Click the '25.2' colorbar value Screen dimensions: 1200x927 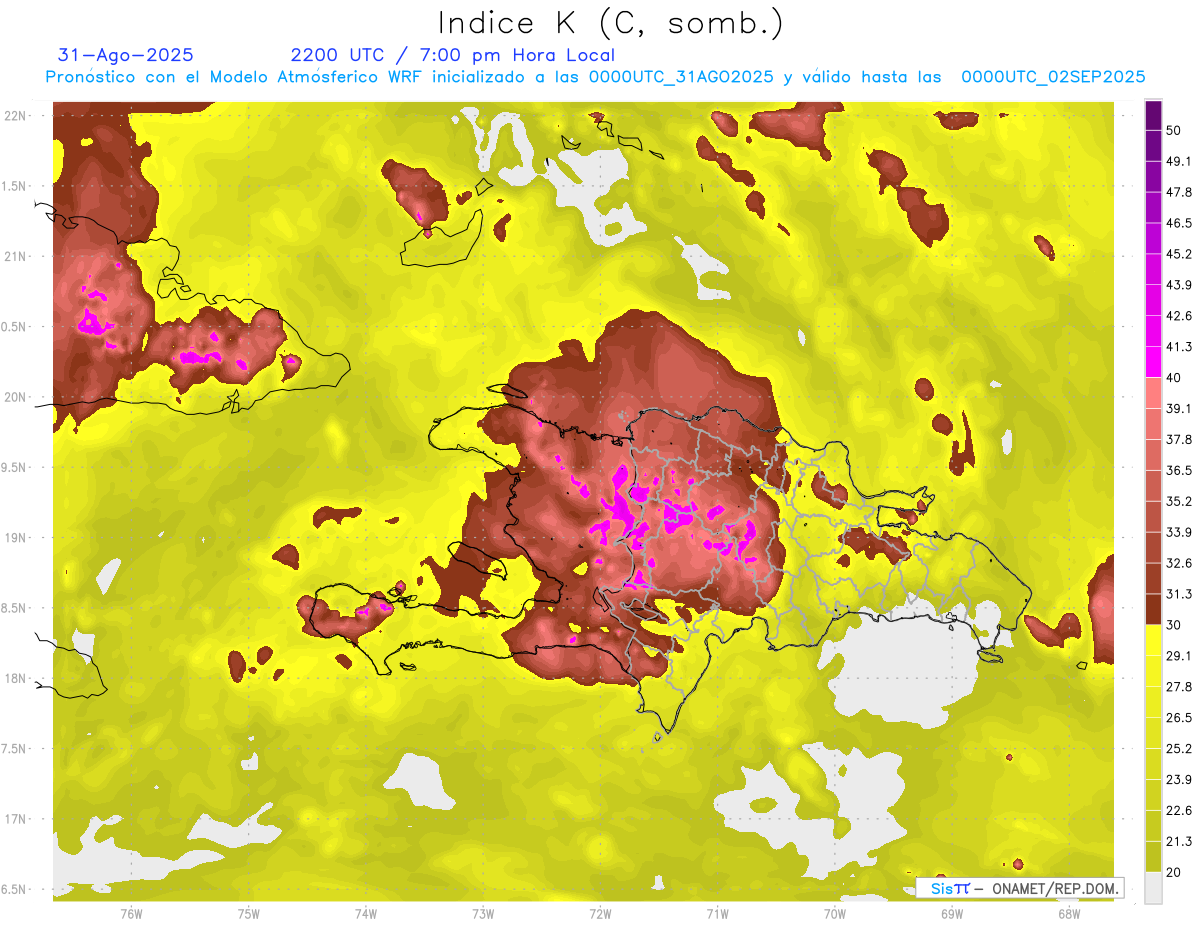coord(1178,748)
